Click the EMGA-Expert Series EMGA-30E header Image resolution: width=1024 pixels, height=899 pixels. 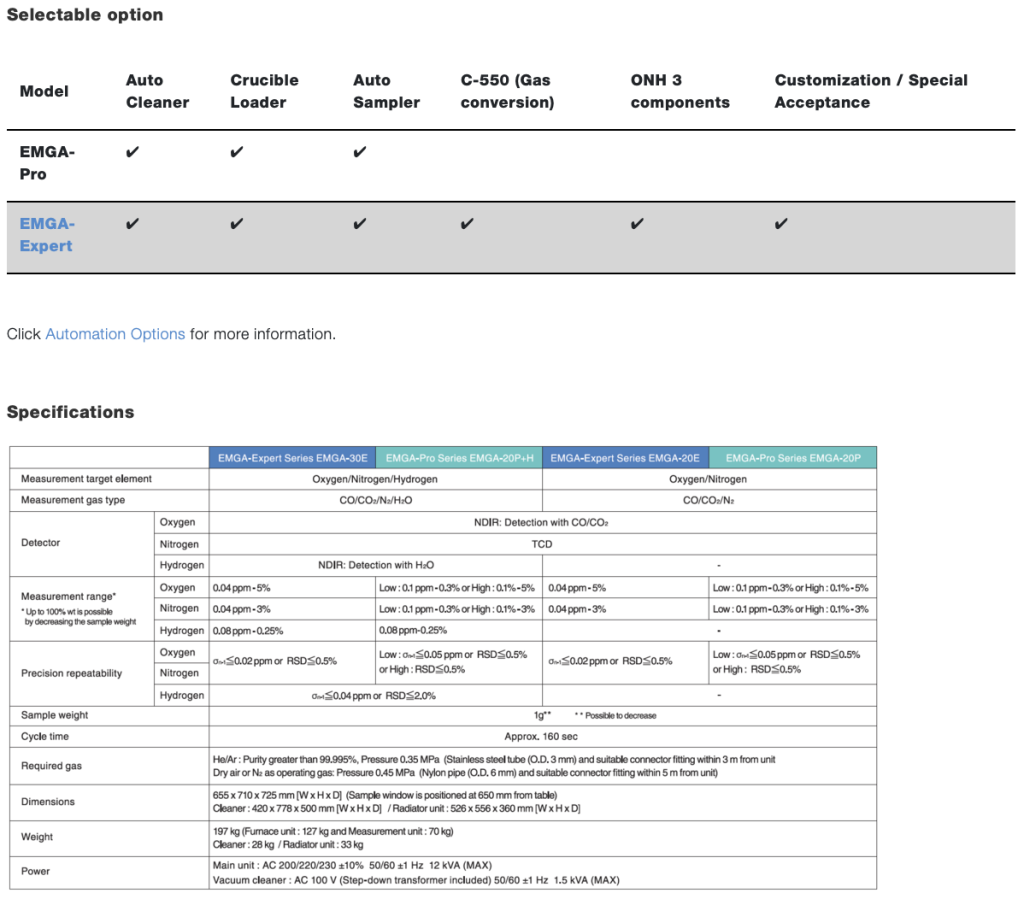coord(293,458)
